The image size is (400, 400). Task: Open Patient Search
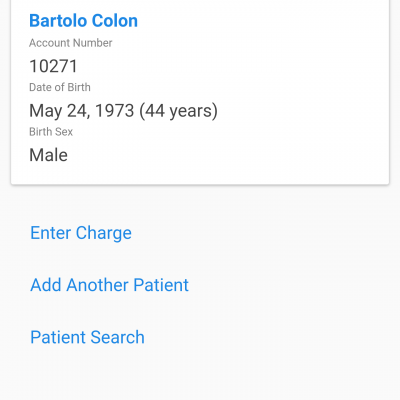(x=87, y=337)
